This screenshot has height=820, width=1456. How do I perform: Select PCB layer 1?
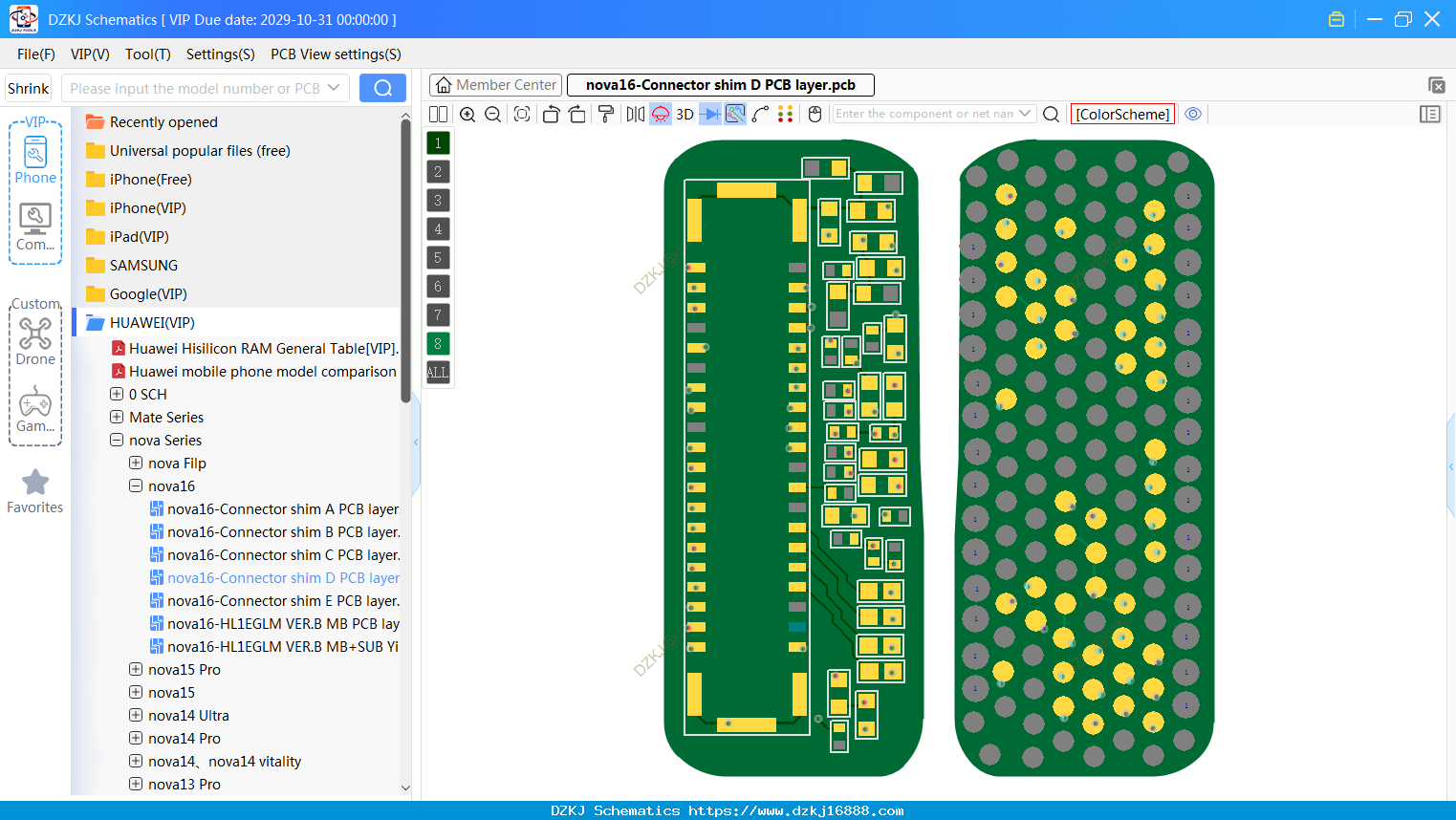(x=438, y=142)
